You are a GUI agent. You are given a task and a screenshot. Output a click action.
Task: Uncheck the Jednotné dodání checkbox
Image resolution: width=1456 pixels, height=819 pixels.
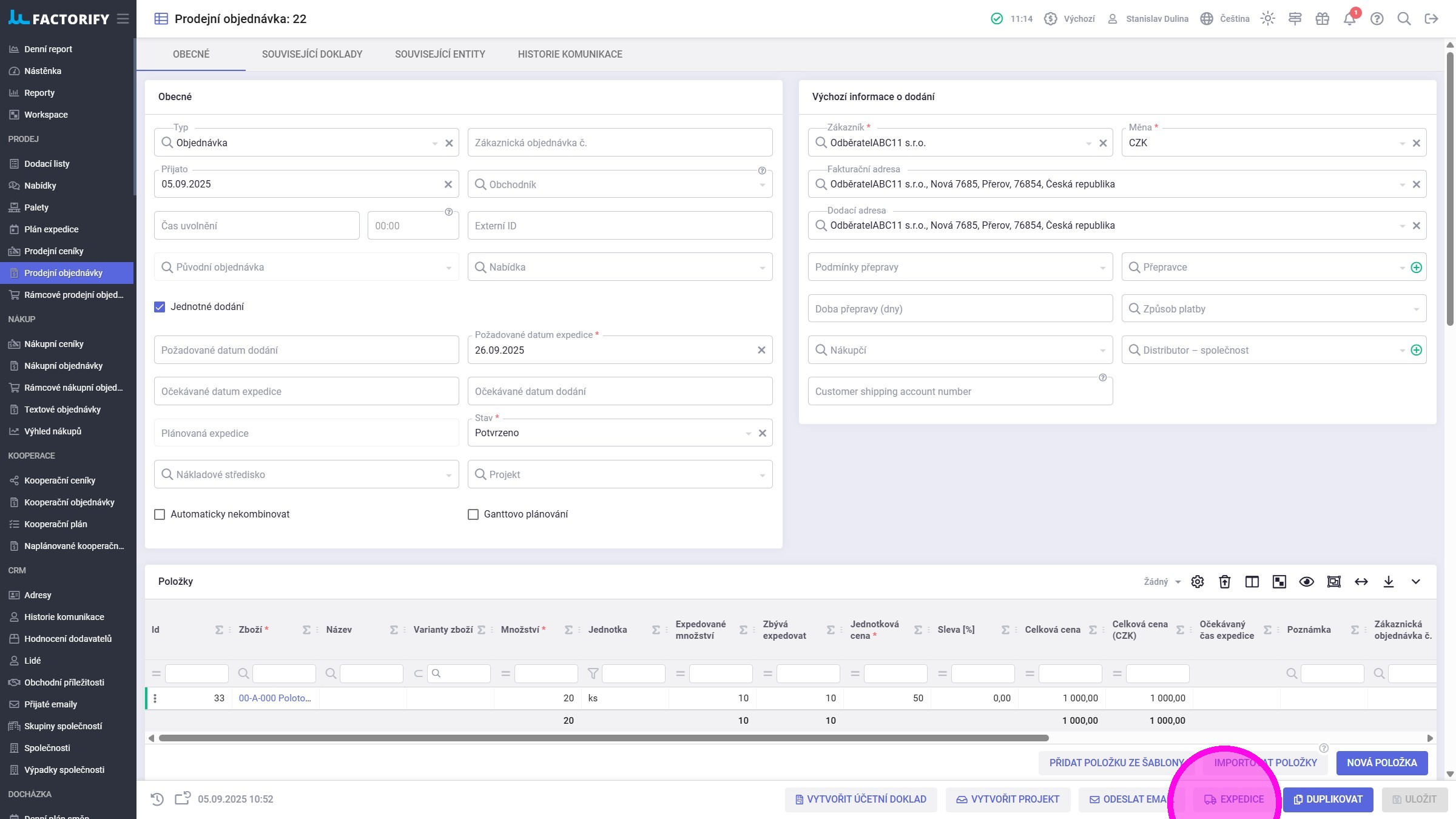[160, 307]
